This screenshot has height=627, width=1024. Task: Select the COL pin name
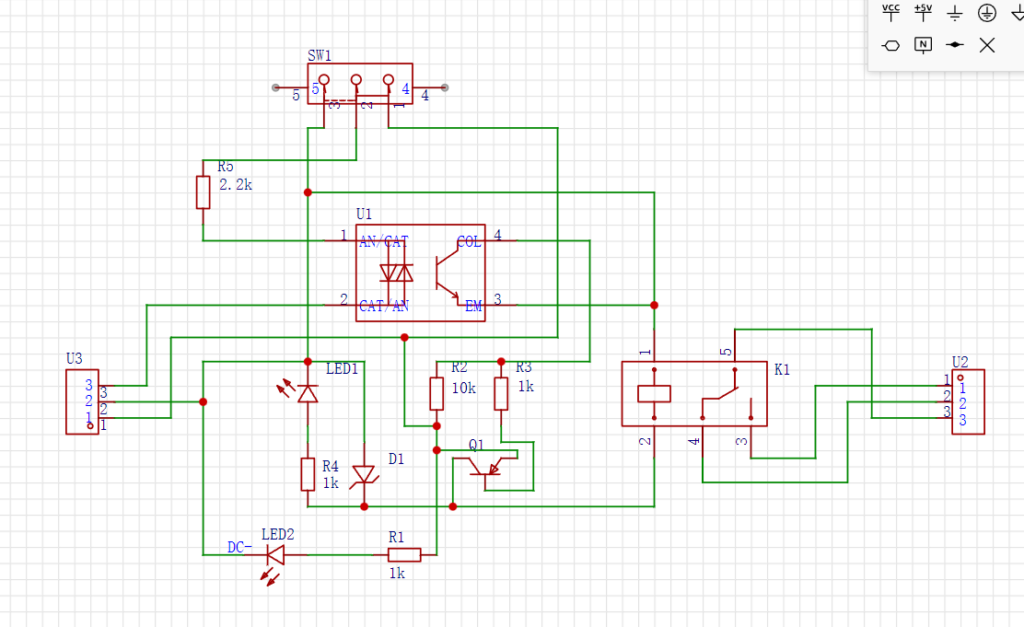point(469,242)
